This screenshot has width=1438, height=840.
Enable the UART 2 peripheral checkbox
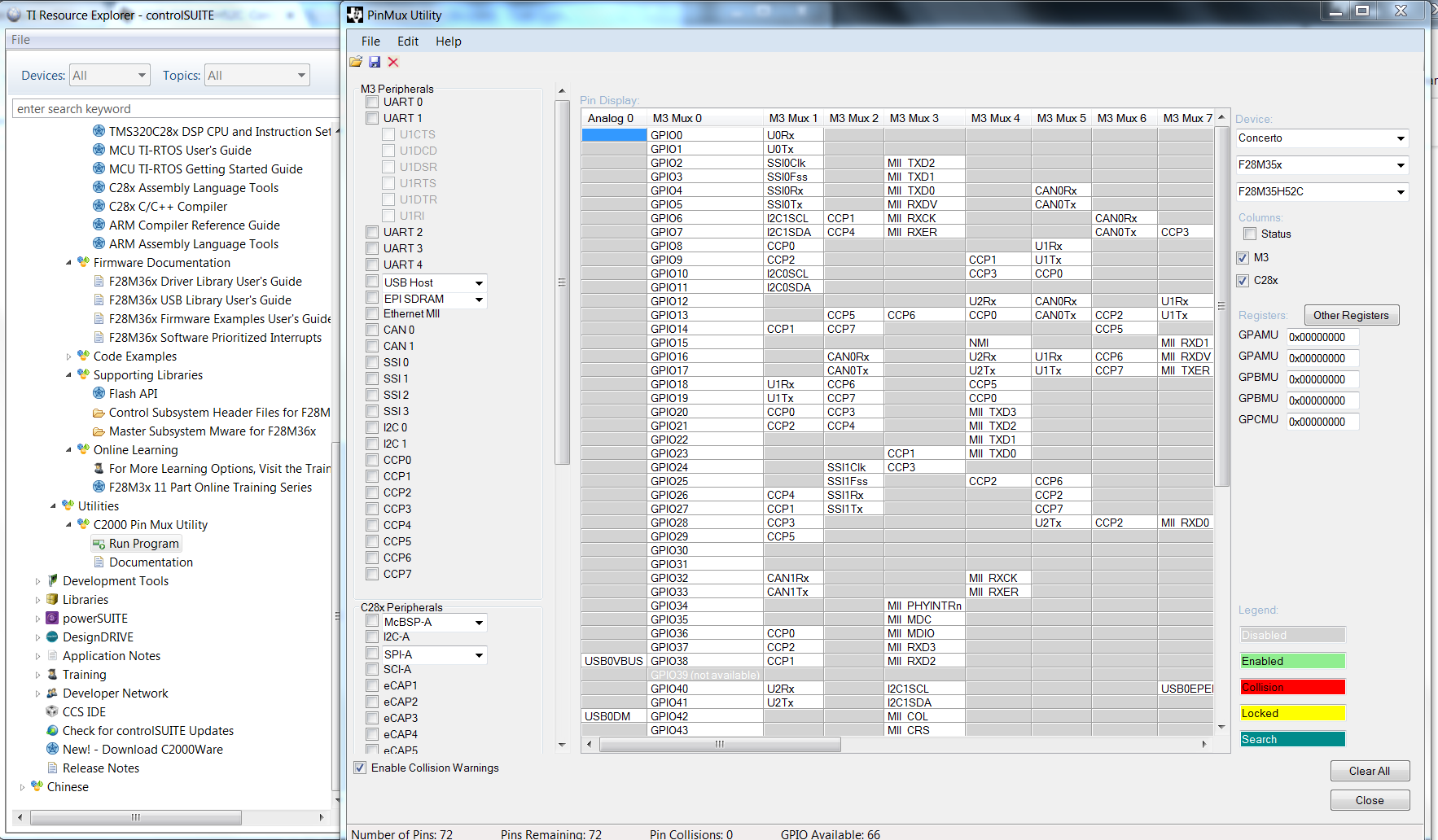[x=371, y=232]
